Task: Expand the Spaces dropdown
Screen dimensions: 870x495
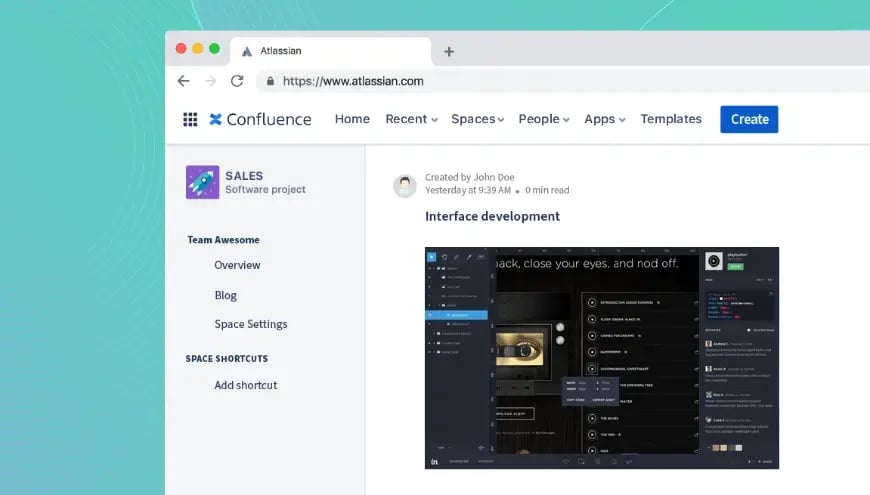Action: pyautogui.click(x=478, y=119)
